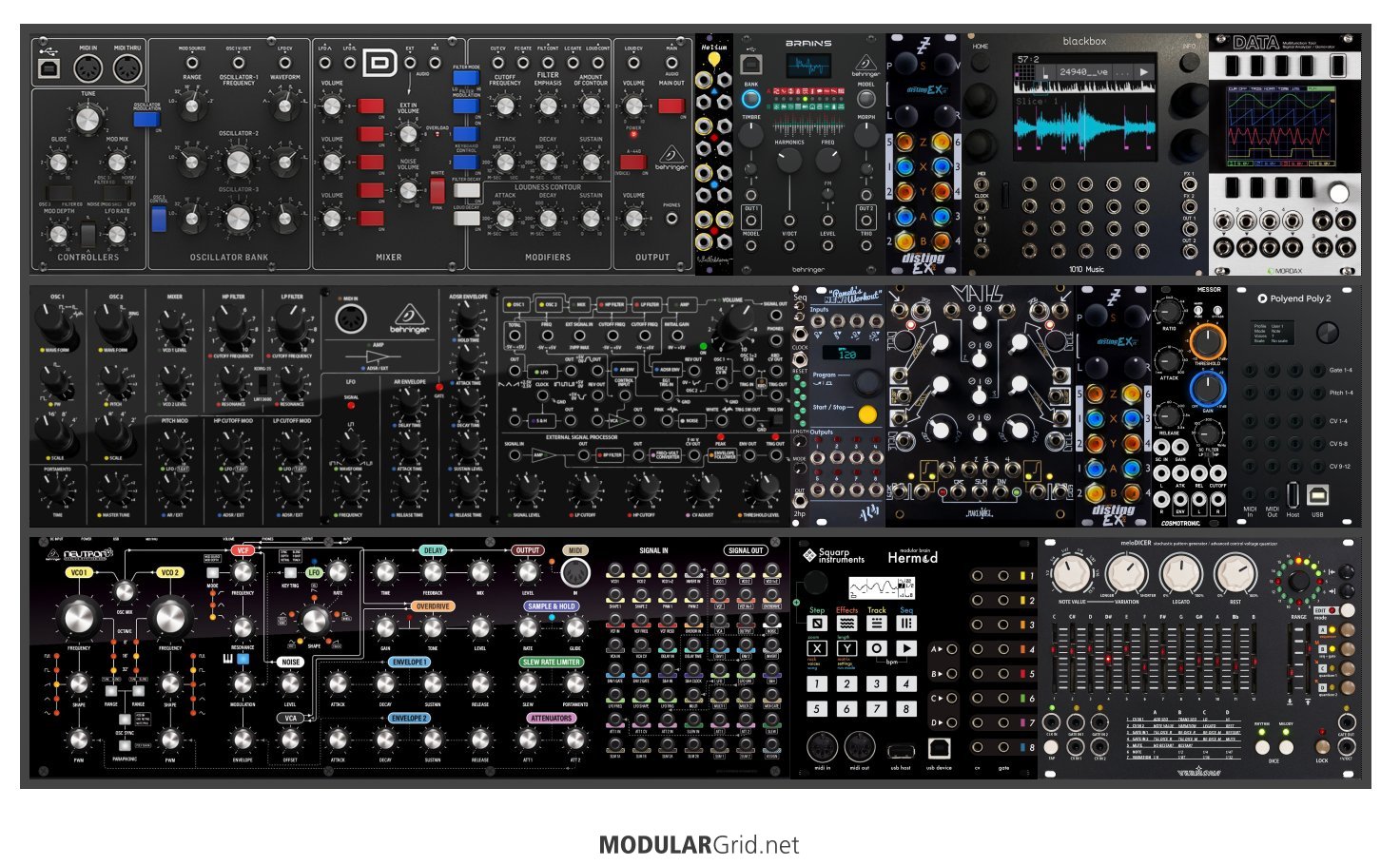
Task: Click the VCO 1 Frequency knob on Neutron
Action: pyautogui.click(x=78, y=618)
